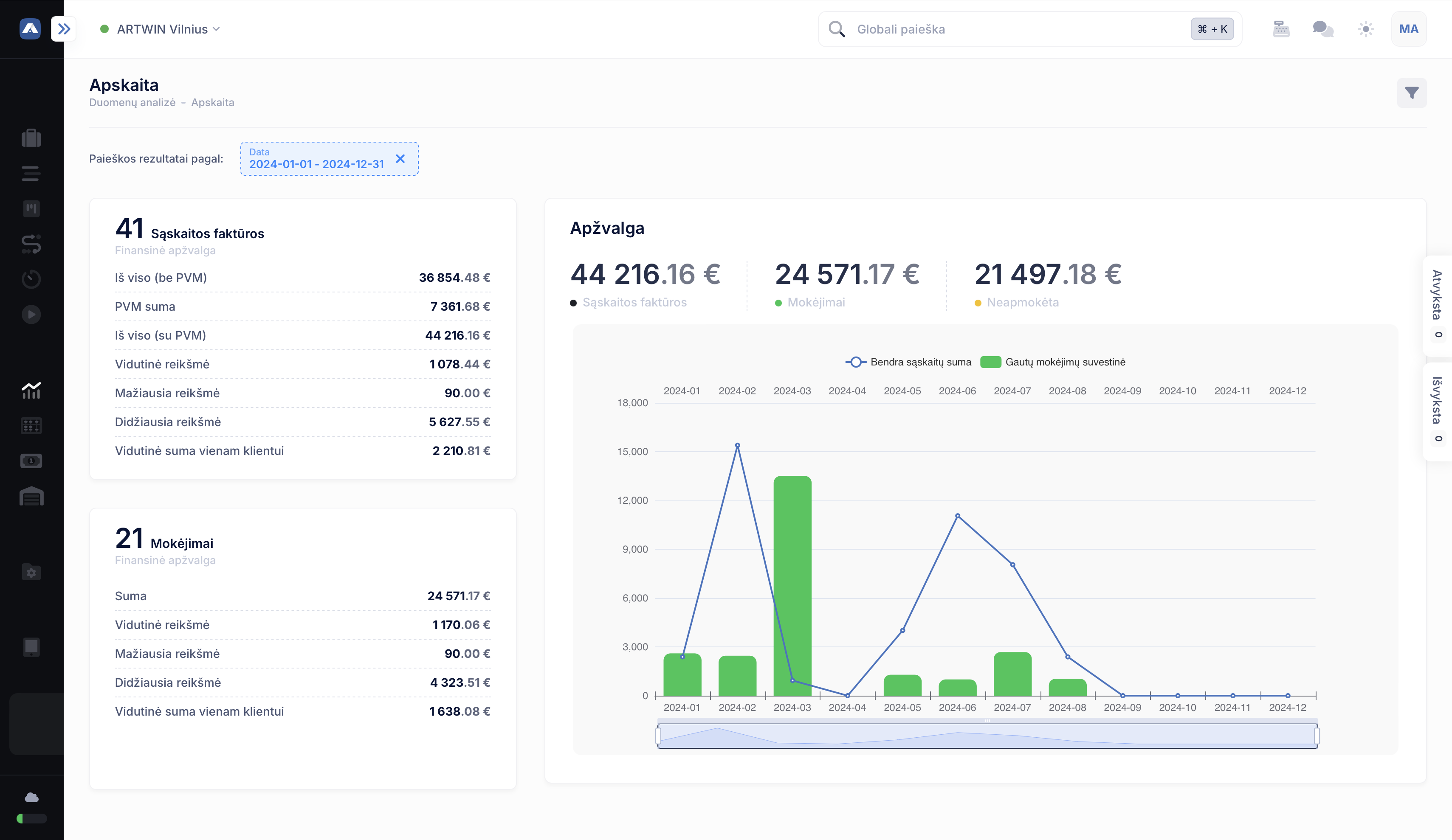Toggle light/dark theme sun icon

(1365, 29)
